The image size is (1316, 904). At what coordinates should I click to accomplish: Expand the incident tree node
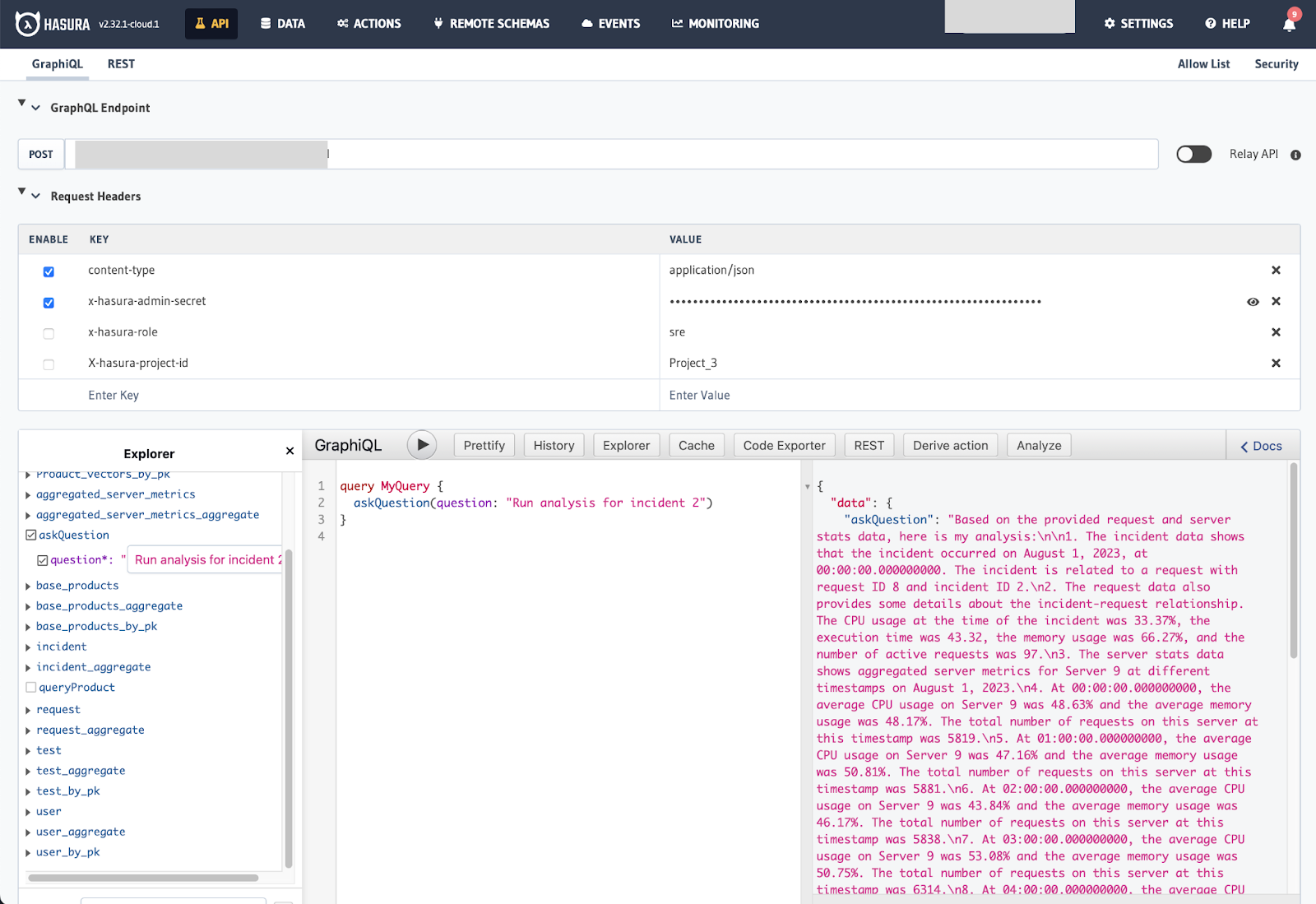tap(28, 647)
